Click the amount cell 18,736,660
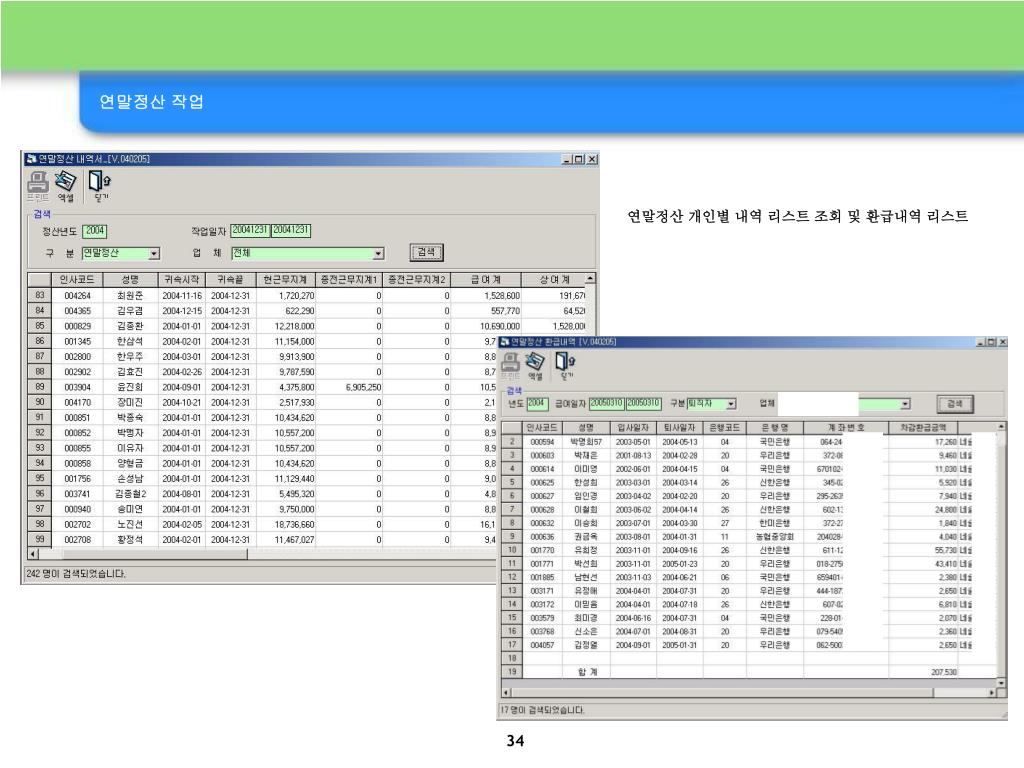This screenshot has width=1024, height=768. pyautogui.click(x=285, y=524)
